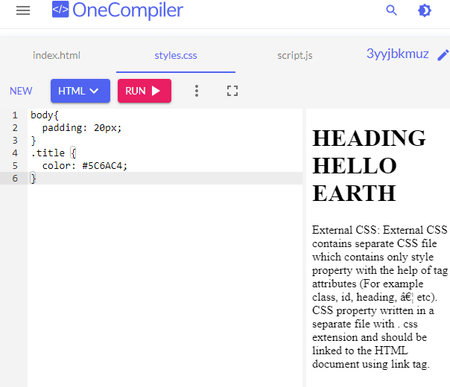This screenshot has width=450, height=387.
Task: Click the HEADING HELLO EARTH preview text
Action: pyautogui.click(x=369, y=166)
